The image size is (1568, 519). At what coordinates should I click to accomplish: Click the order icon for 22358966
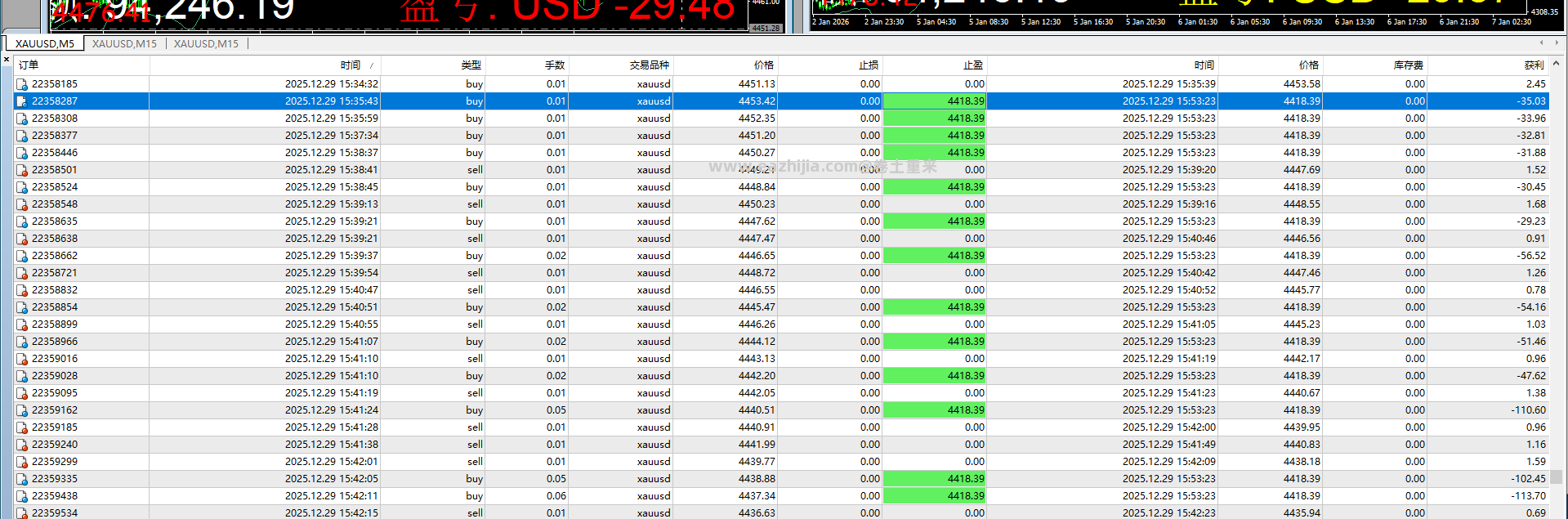pos(22,342)
